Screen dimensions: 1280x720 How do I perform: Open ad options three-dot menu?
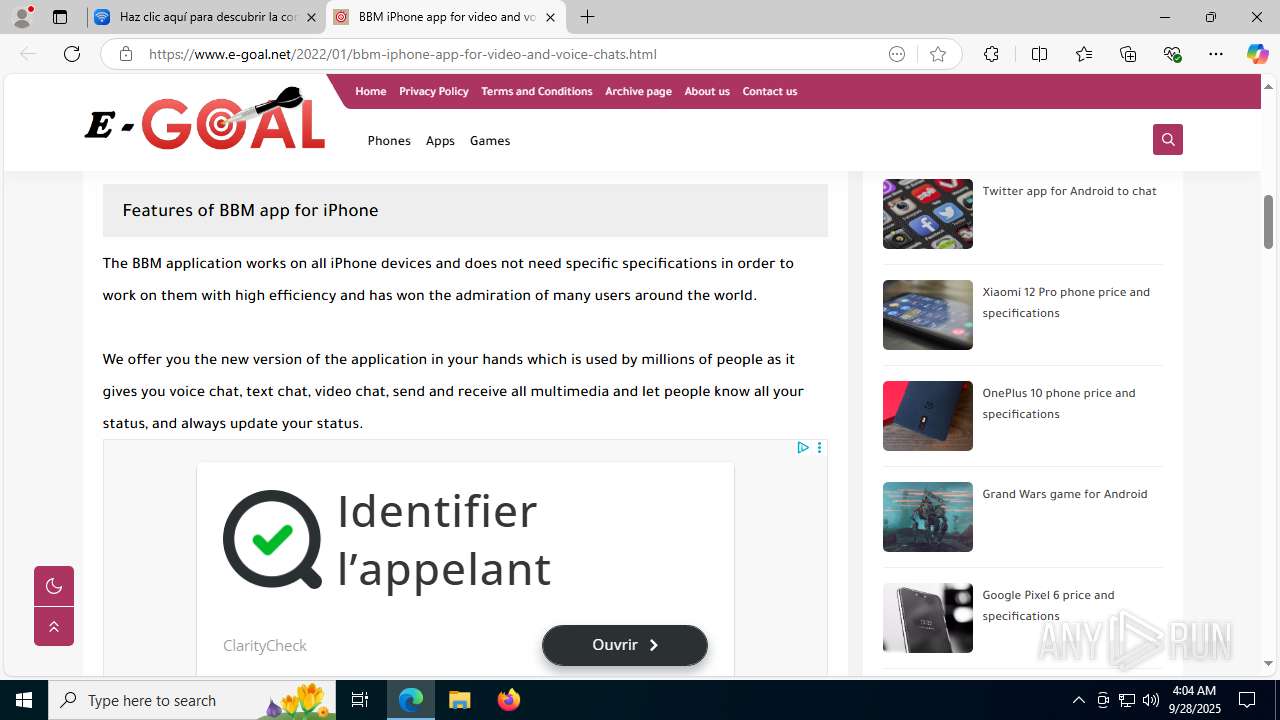tap(819, 448)
